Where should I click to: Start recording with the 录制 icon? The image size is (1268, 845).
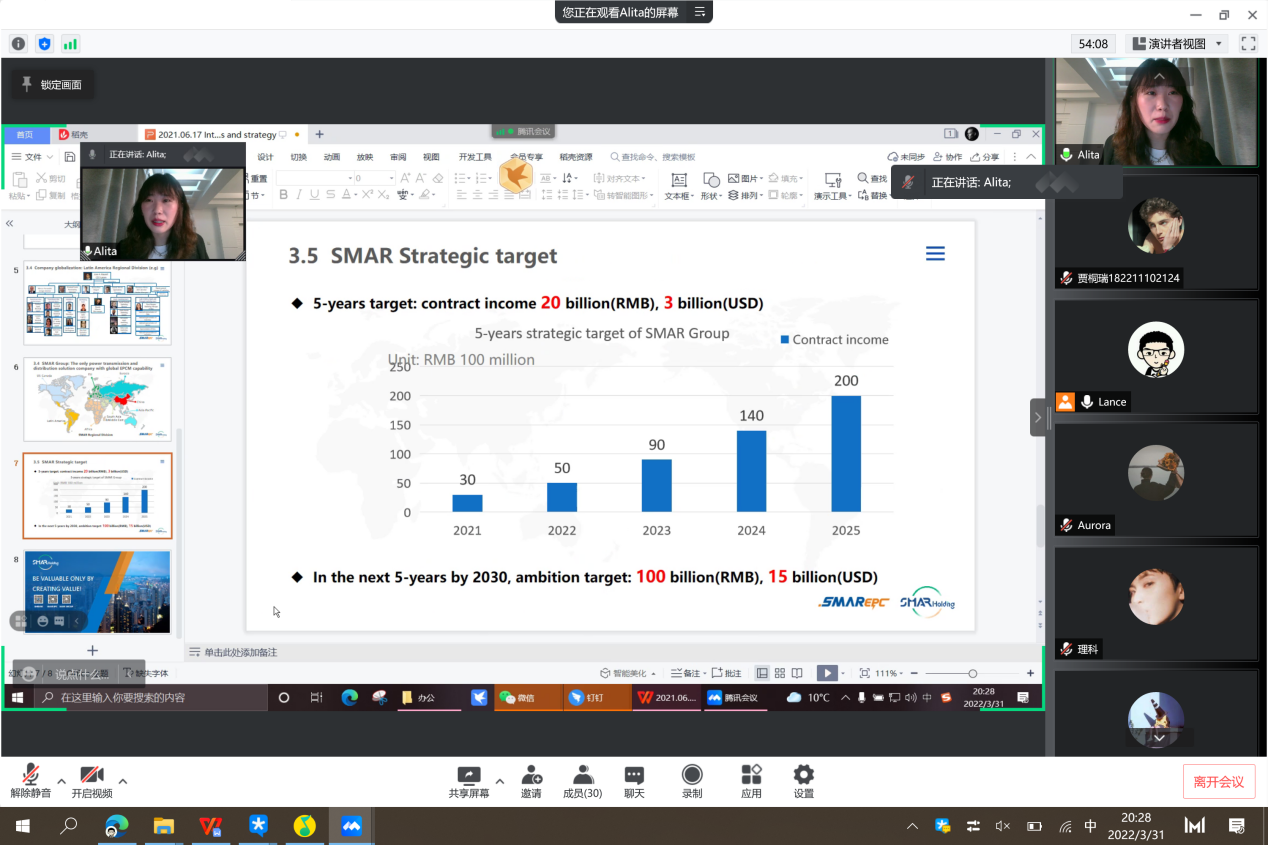pos(691,781)
